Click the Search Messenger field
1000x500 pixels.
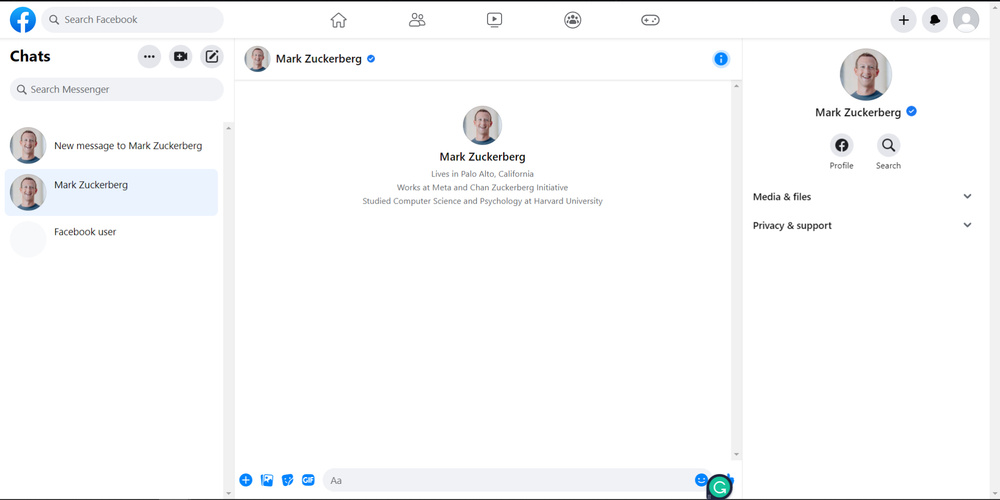(117, 89)
